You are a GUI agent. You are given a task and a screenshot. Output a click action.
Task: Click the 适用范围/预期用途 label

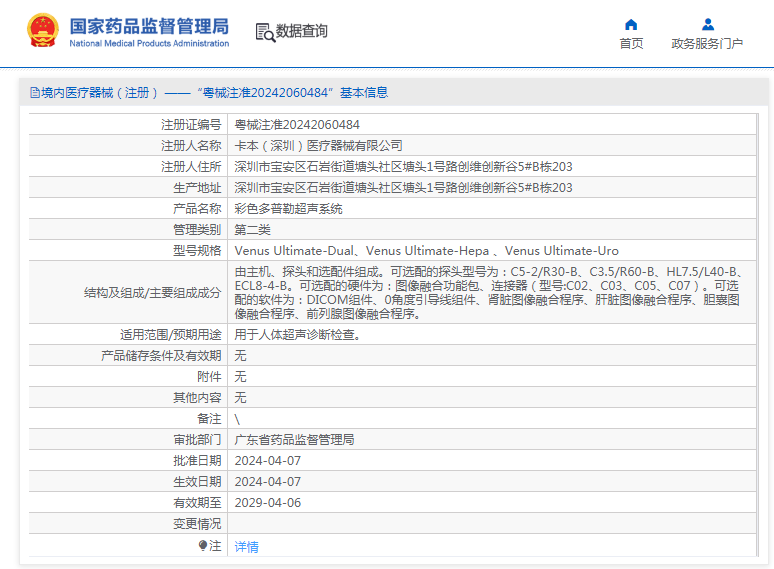[171, 335]
